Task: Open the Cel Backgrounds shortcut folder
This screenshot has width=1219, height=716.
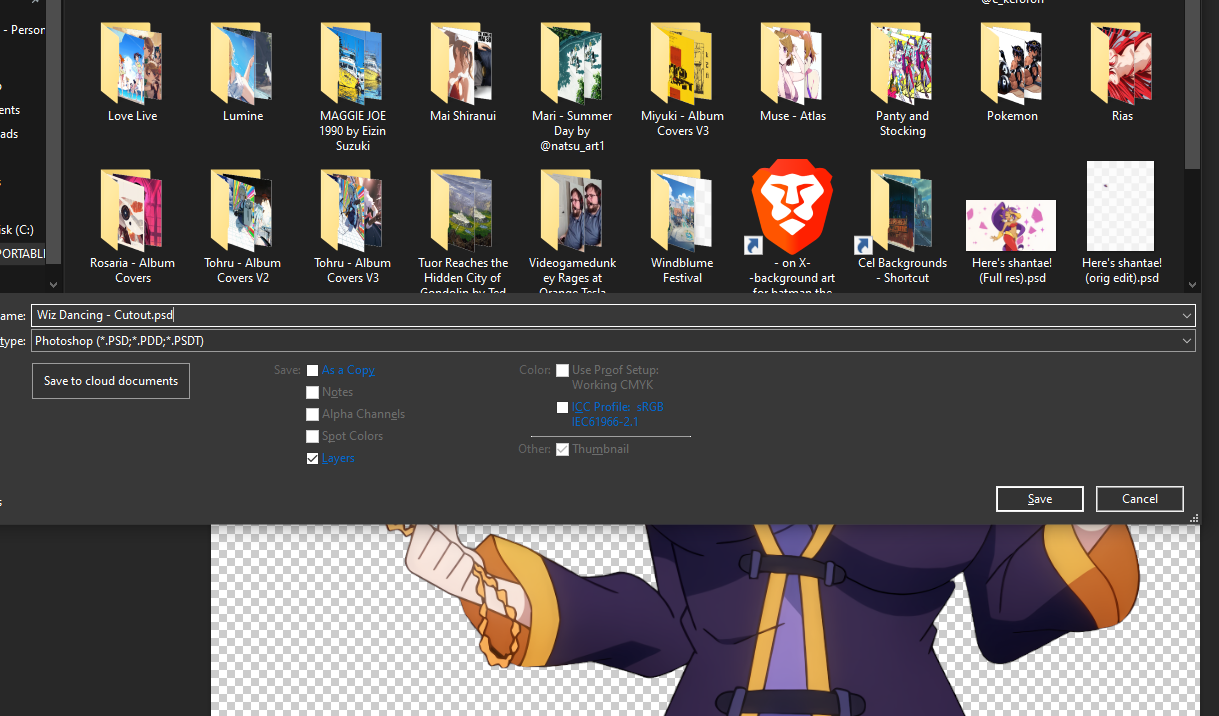Action: [902, 211]
